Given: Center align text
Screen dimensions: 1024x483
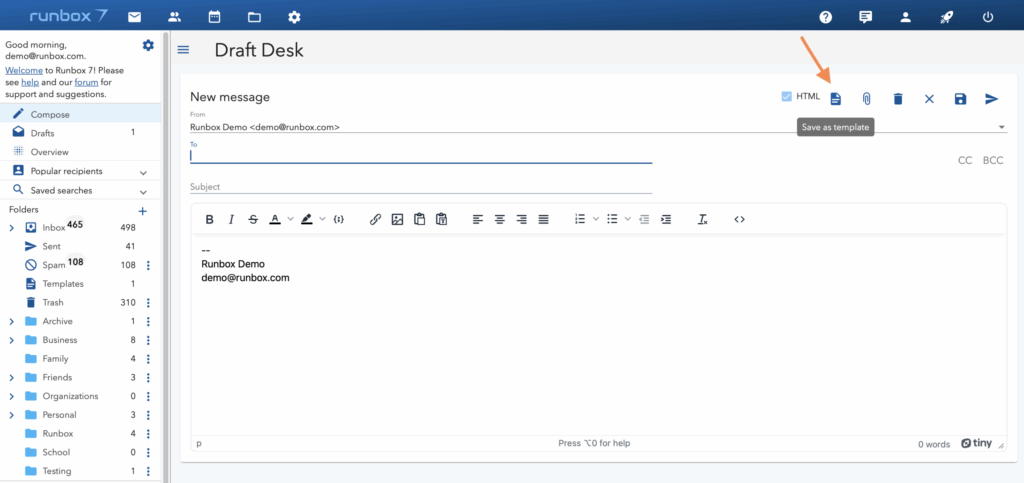Looking at the screenshot, I should coord(500,219).
